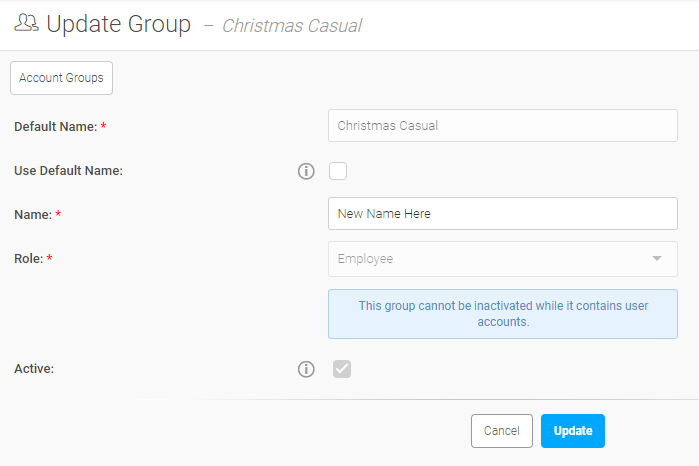Tick the Use Default Name checkbox
Viewport: 699px width, 466px height.
click(x=338, y=171)
